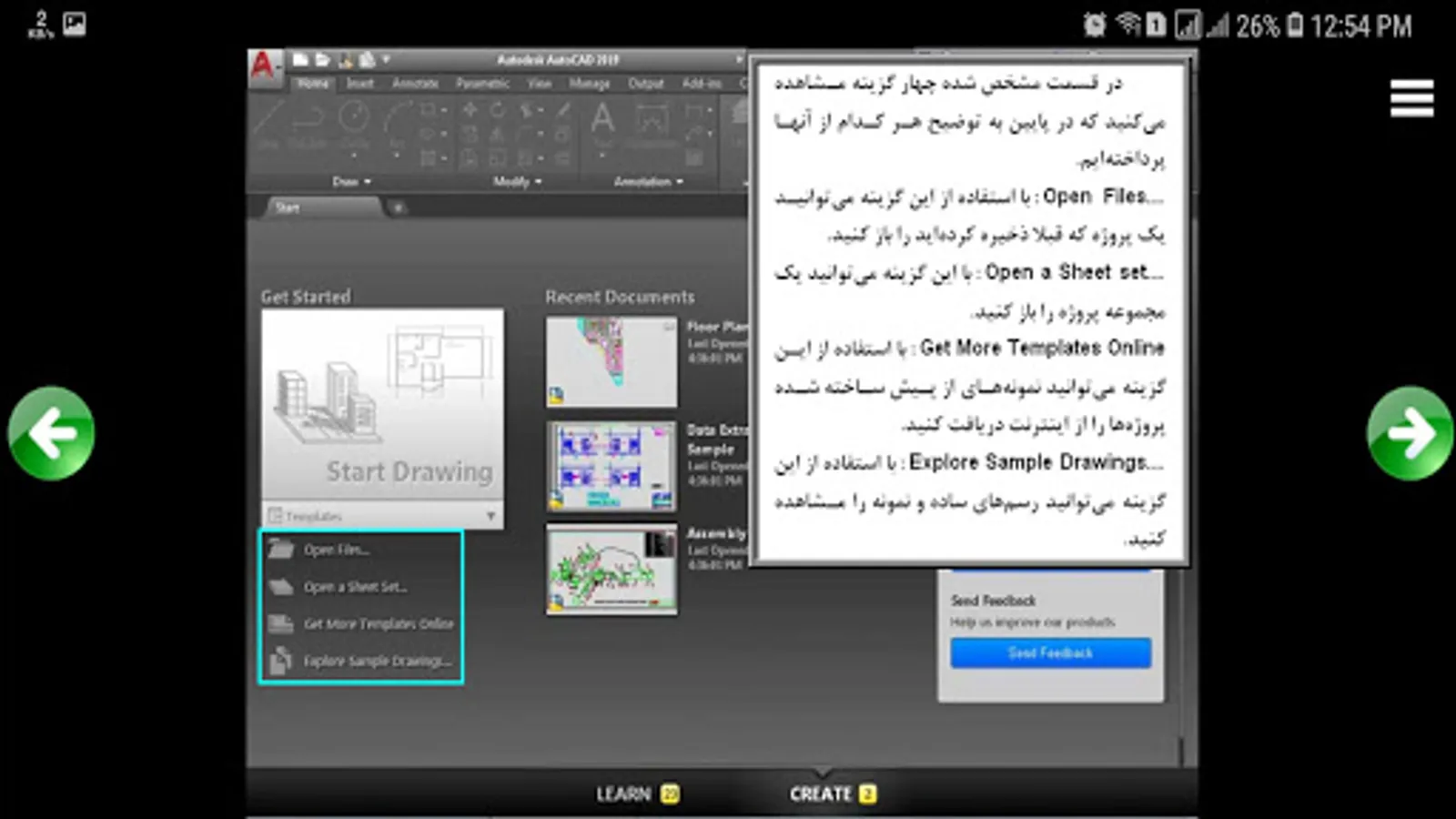Advance to next slide with green forward arrow
Viewport: 1456px width, 819px height.
(x=1410, y=433)
